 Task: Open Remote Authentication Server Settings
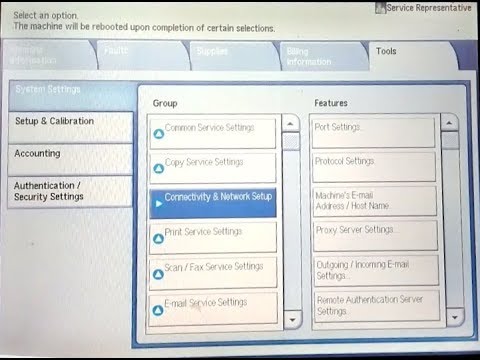pyautogui.click(x=377, y=306)
